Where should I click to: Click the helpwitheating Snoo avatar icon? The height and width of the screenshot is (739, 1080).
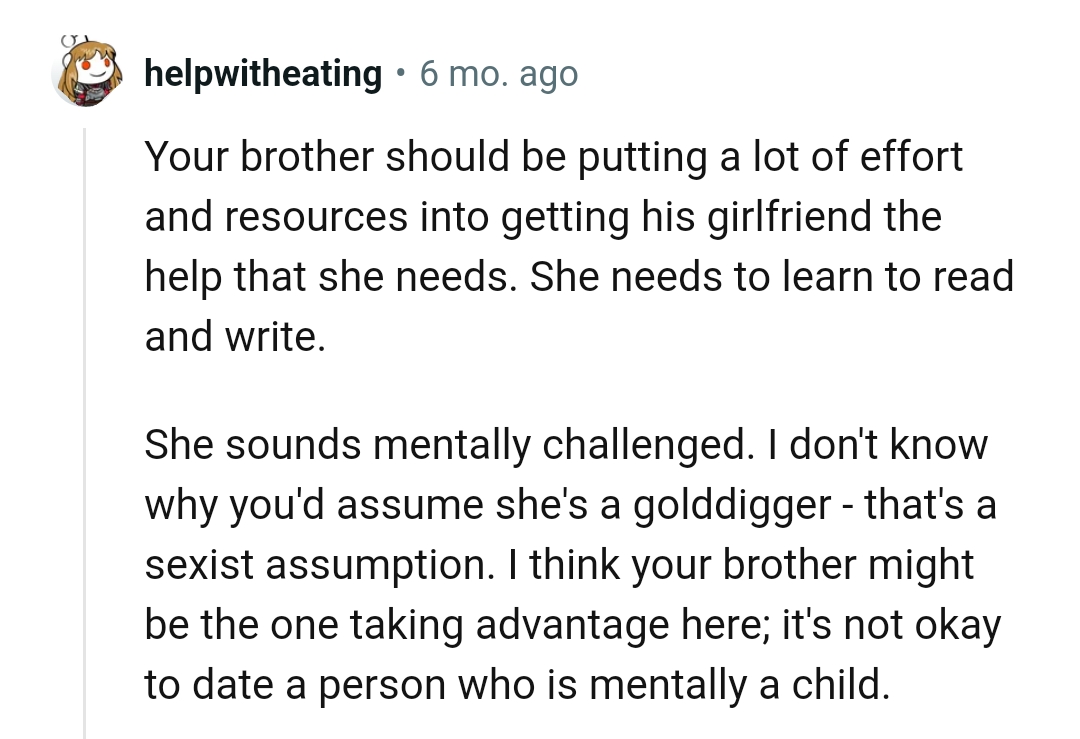88,73
